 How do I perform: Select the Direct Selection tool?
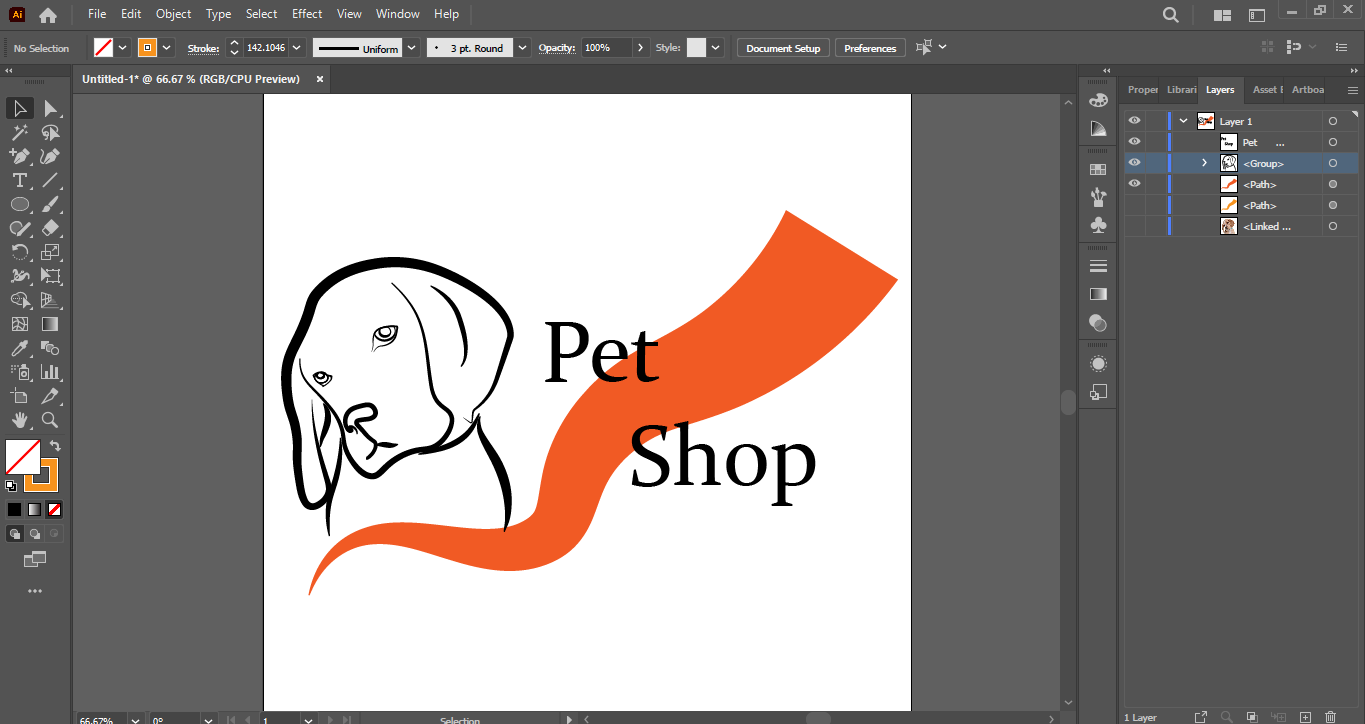(x=50, y=108)
